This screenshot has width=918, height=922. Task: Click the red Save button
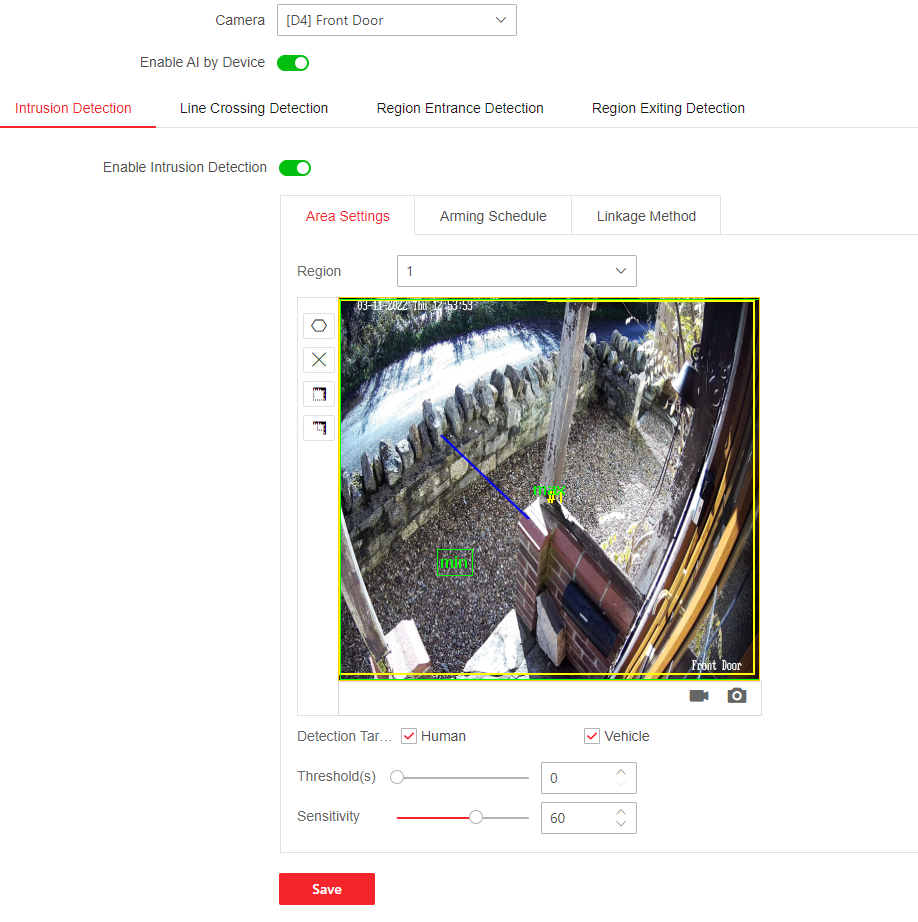coord(326,889)
